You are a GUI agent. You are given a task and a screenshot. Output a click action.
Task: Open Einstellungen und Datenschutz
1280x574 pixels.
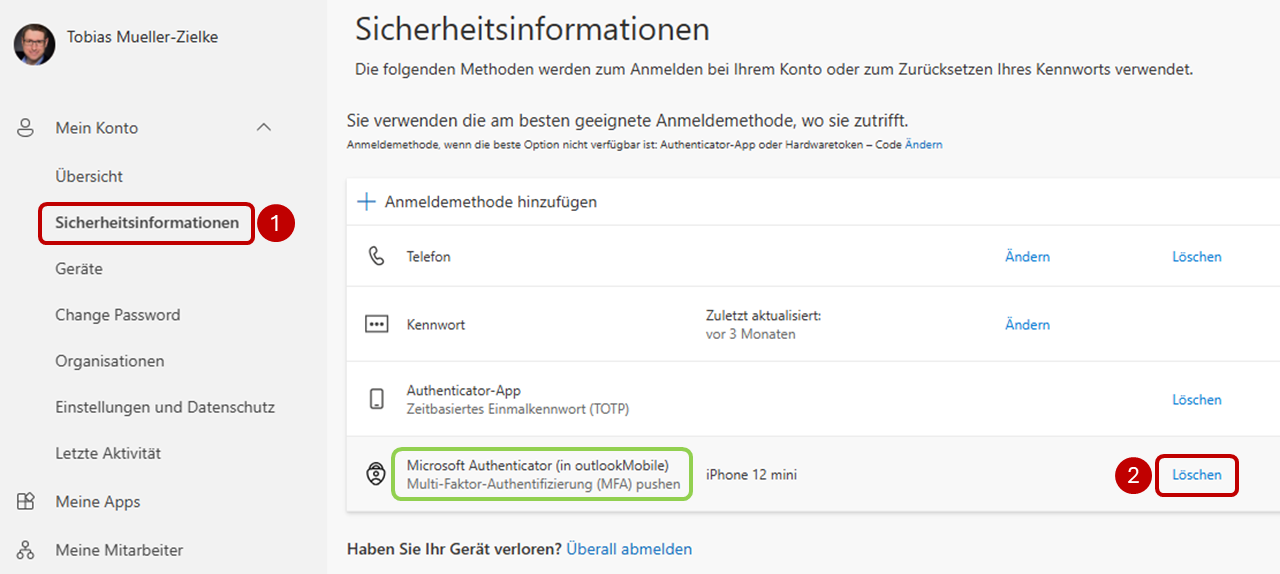click(165, 407)
